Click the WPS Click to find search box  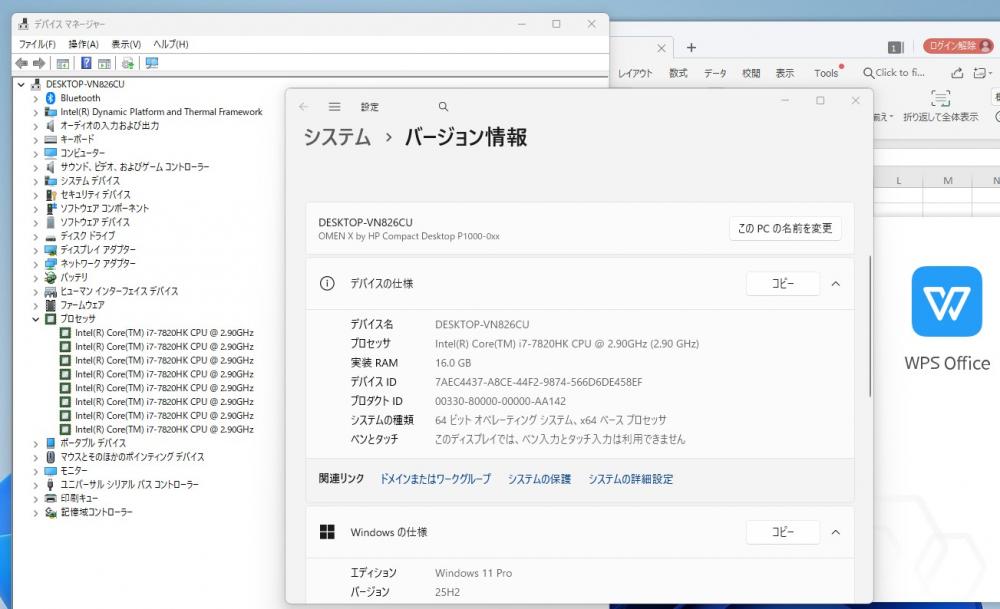[x=893, y=73]
